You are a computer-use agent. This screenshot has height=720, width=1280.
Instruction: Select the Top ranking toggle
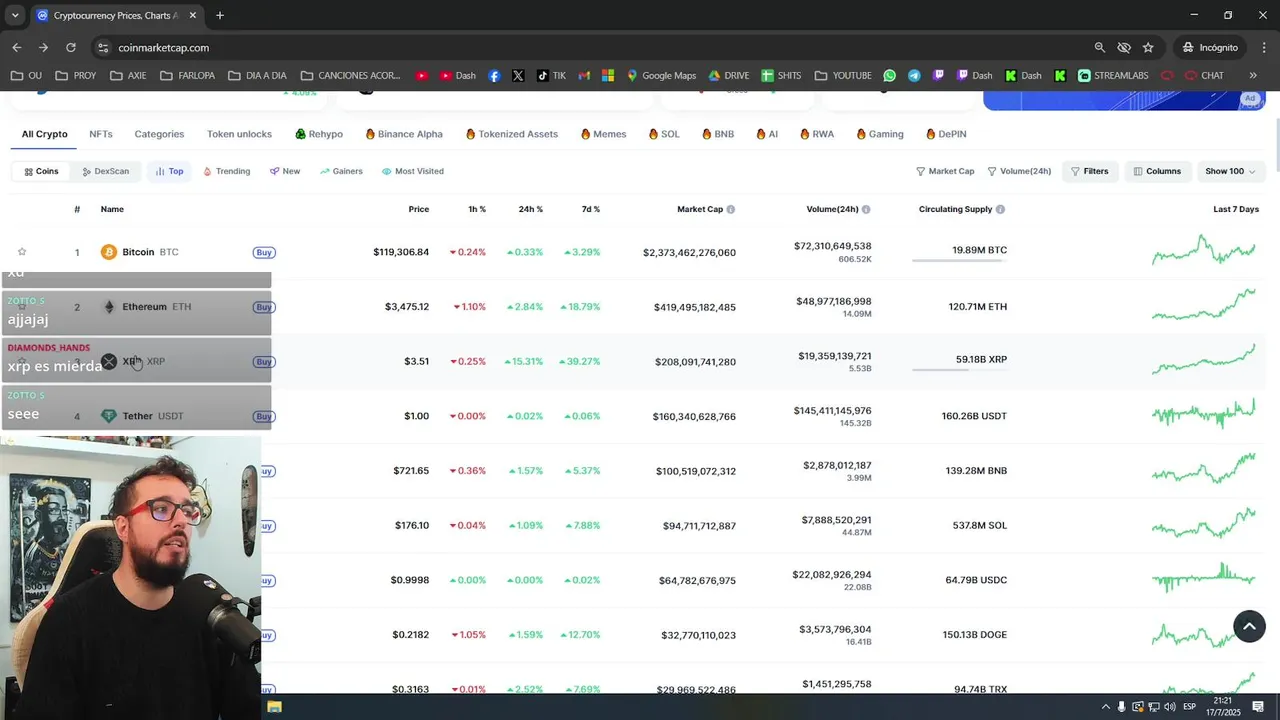click(169, 171)
